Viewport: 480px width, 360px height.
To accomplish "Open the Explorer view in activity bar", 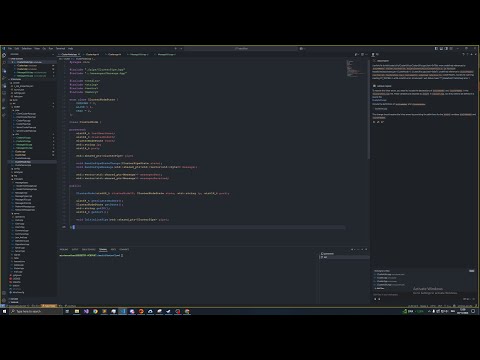I will [4, 55].
